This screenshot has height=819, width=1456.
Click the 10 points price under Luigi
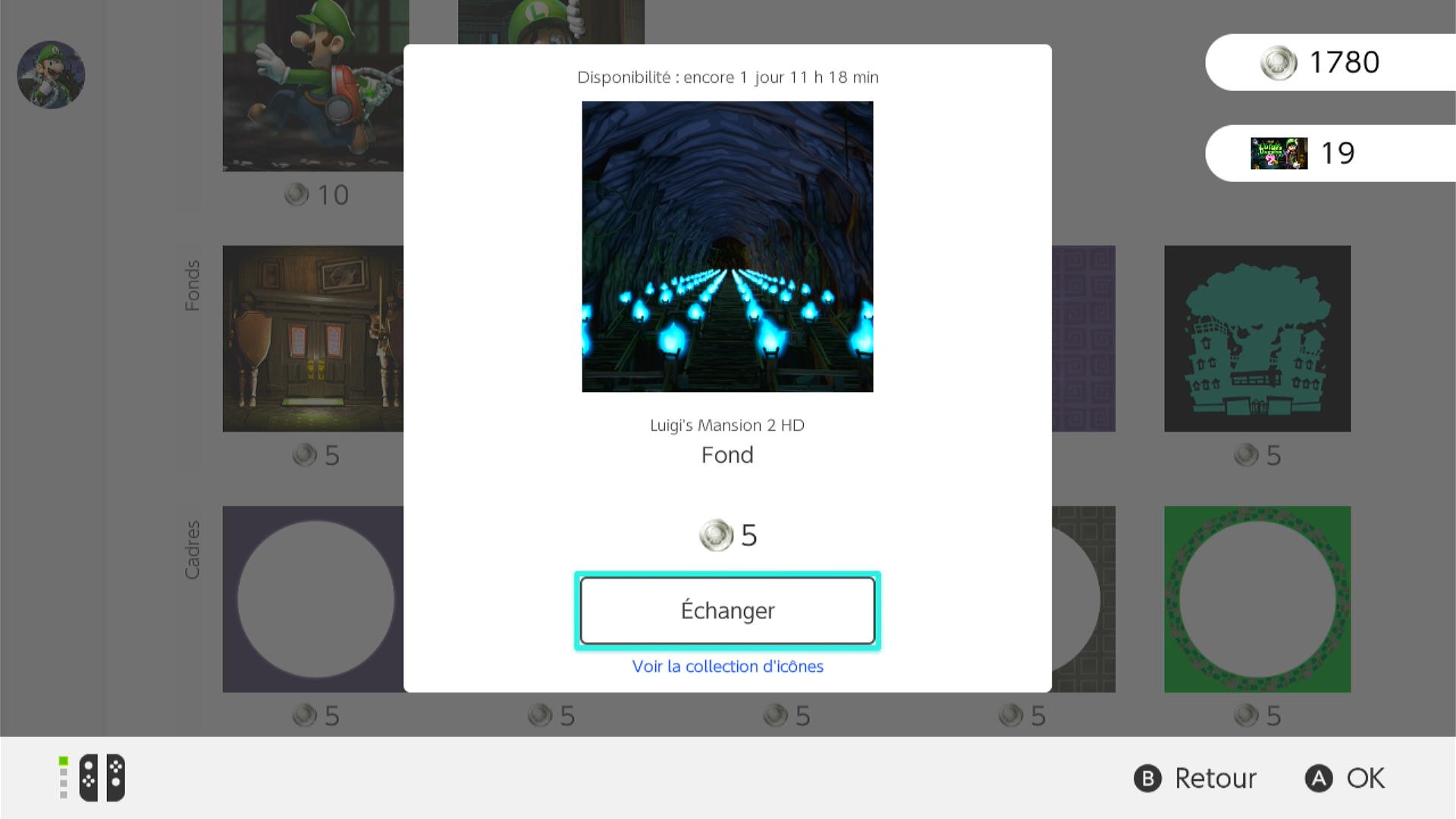317,195
